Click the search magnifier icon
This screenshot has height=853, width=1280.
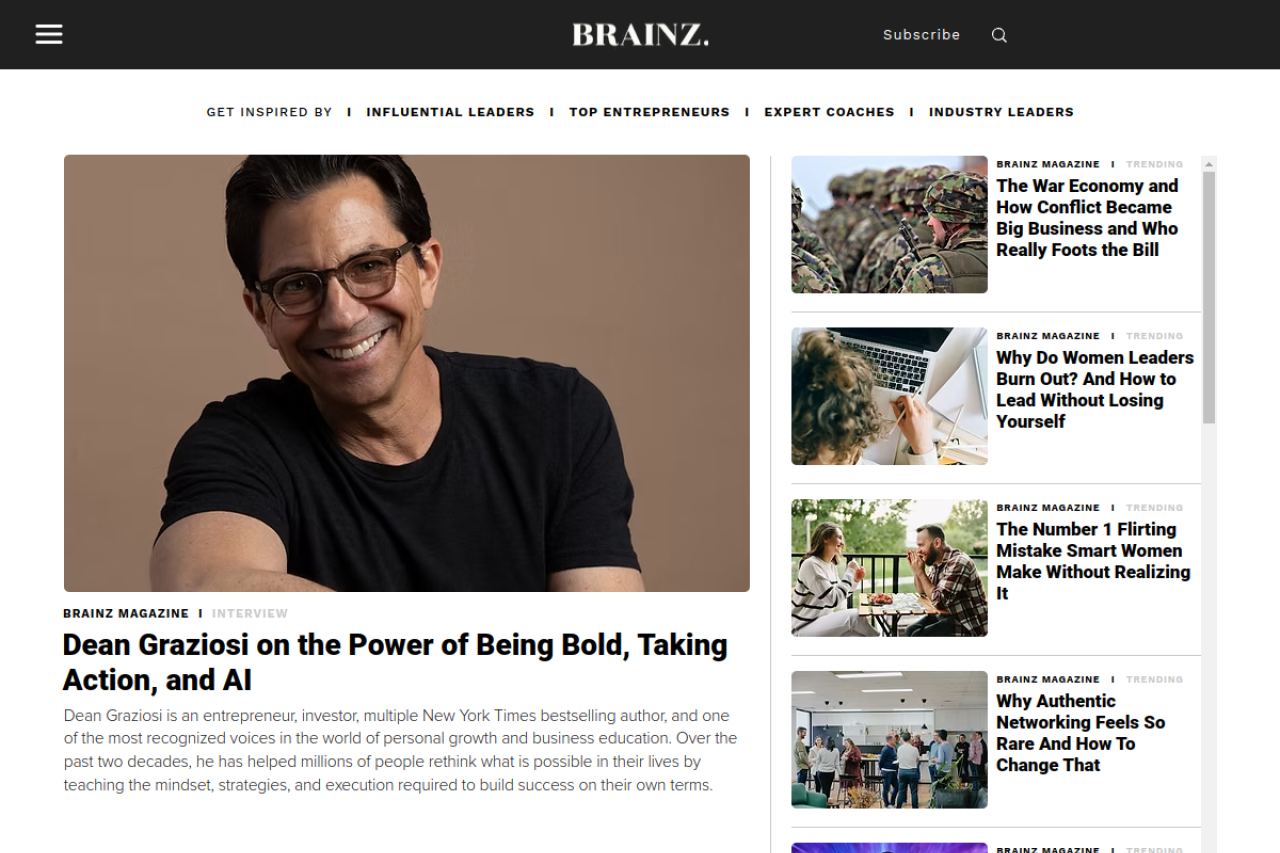[999, 35]
